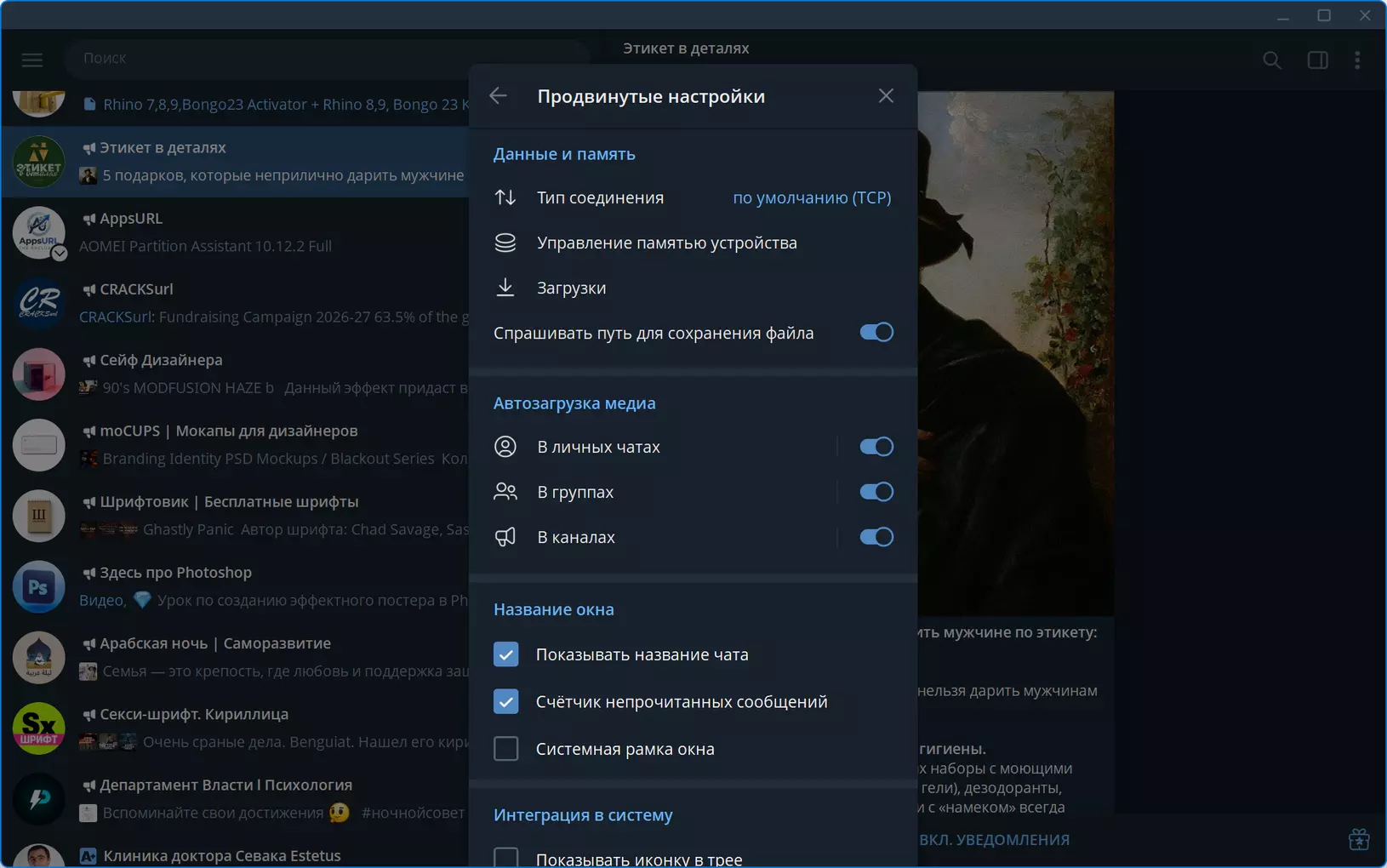Click the search icon in chat header
Image resolution: width=1387 pixels, height=868 pixels.
pyautogui.click(x=1272, y=60)
